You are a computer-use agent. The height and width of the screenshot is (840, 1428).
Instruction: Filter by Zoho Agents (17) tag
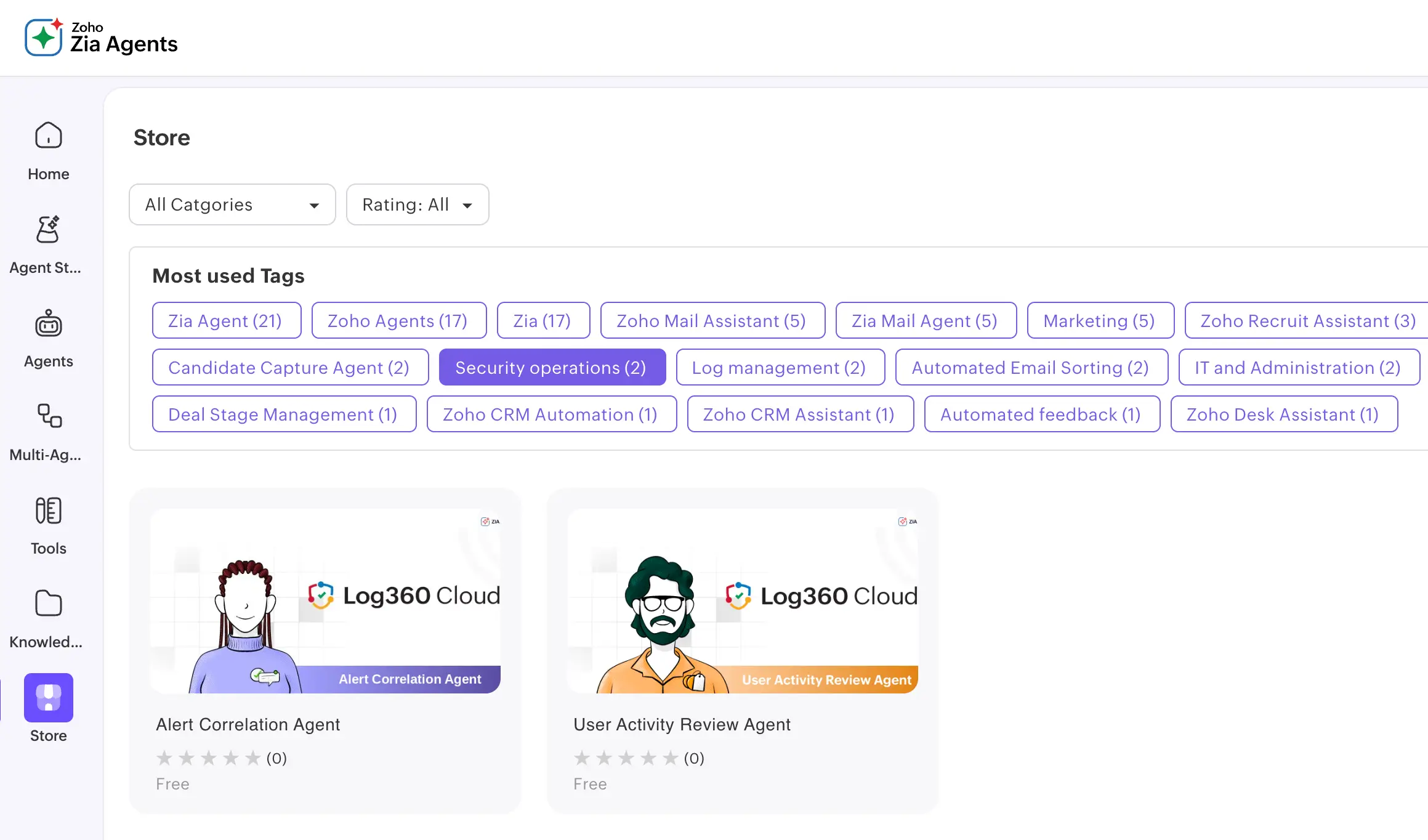[399, 320]
